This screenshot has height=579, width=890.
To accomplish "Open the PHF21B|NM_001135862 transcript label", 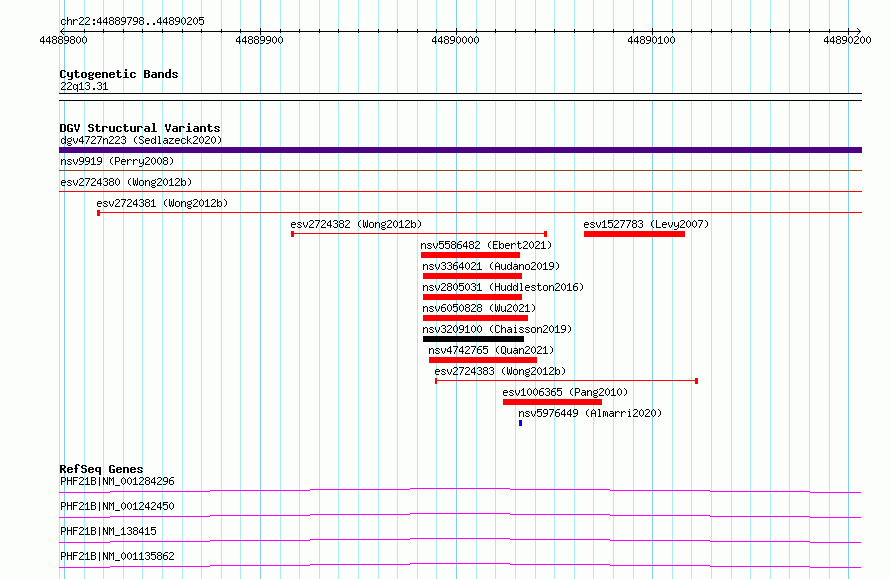I will coord(117,556).
